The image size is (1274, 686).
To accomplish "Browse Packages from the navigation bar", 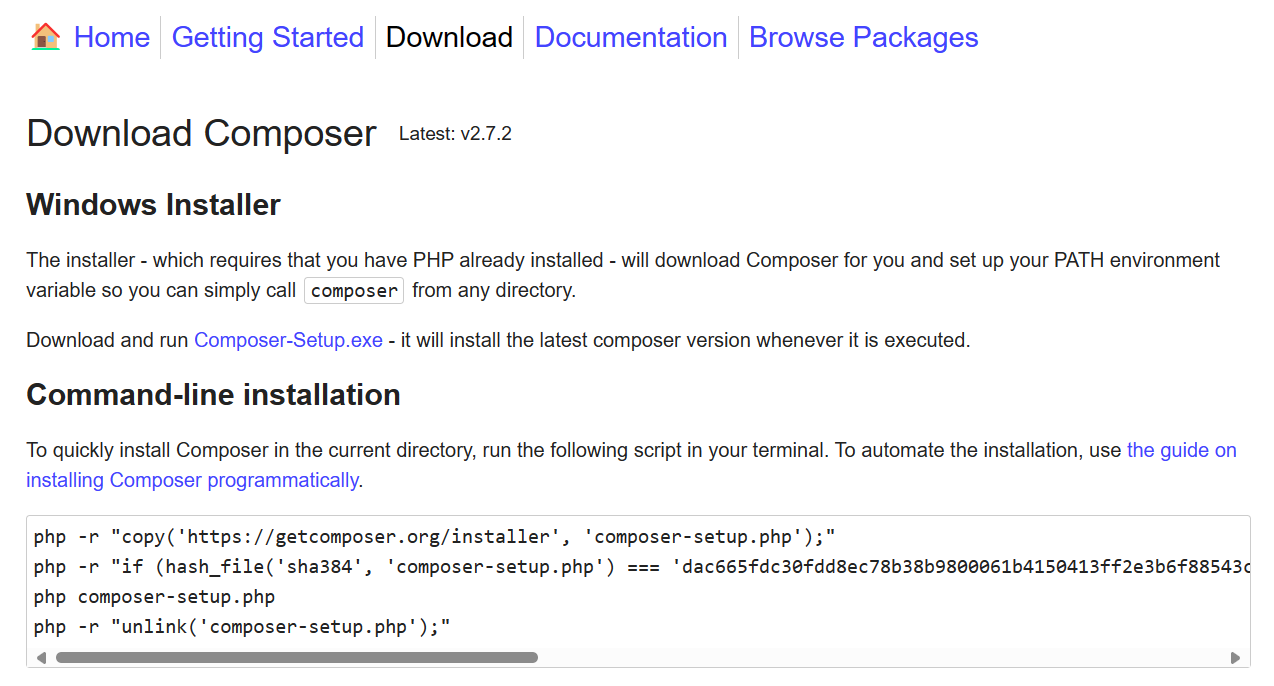I will pos(863,37).
